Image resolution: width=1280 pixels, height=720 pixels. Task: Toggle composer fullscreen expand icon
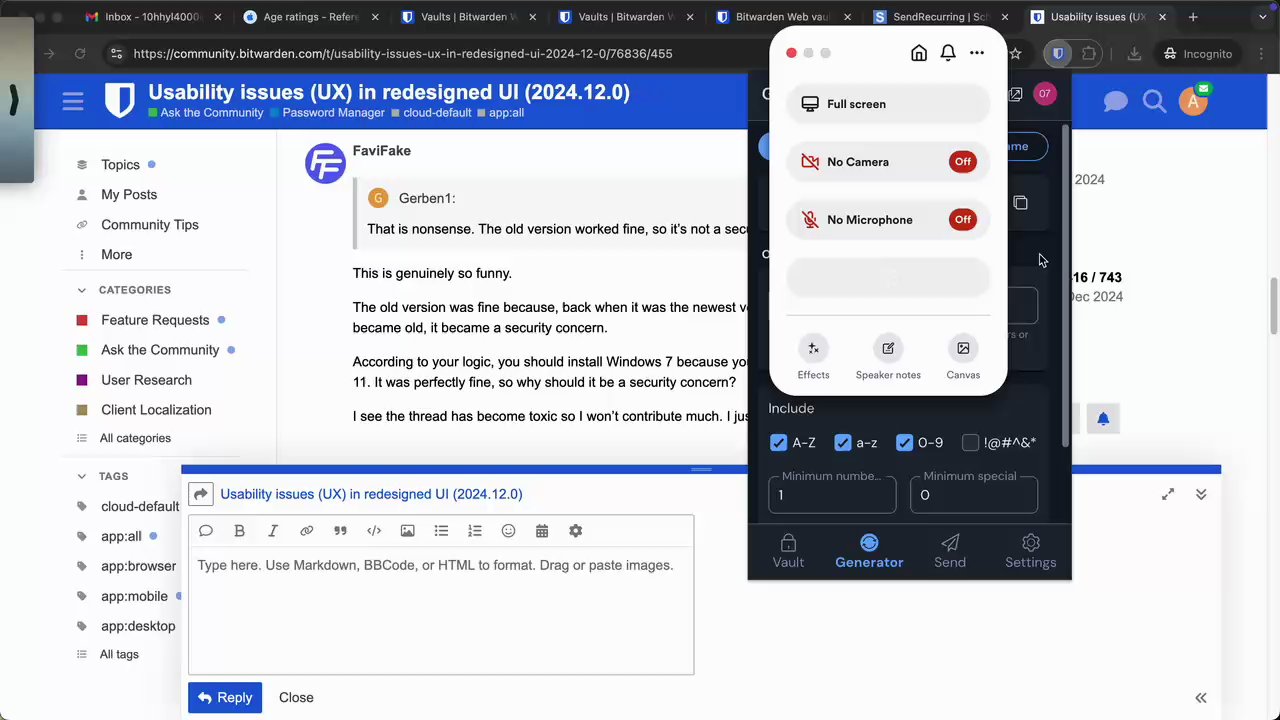pyautogui.click(x=1168, y=494)
